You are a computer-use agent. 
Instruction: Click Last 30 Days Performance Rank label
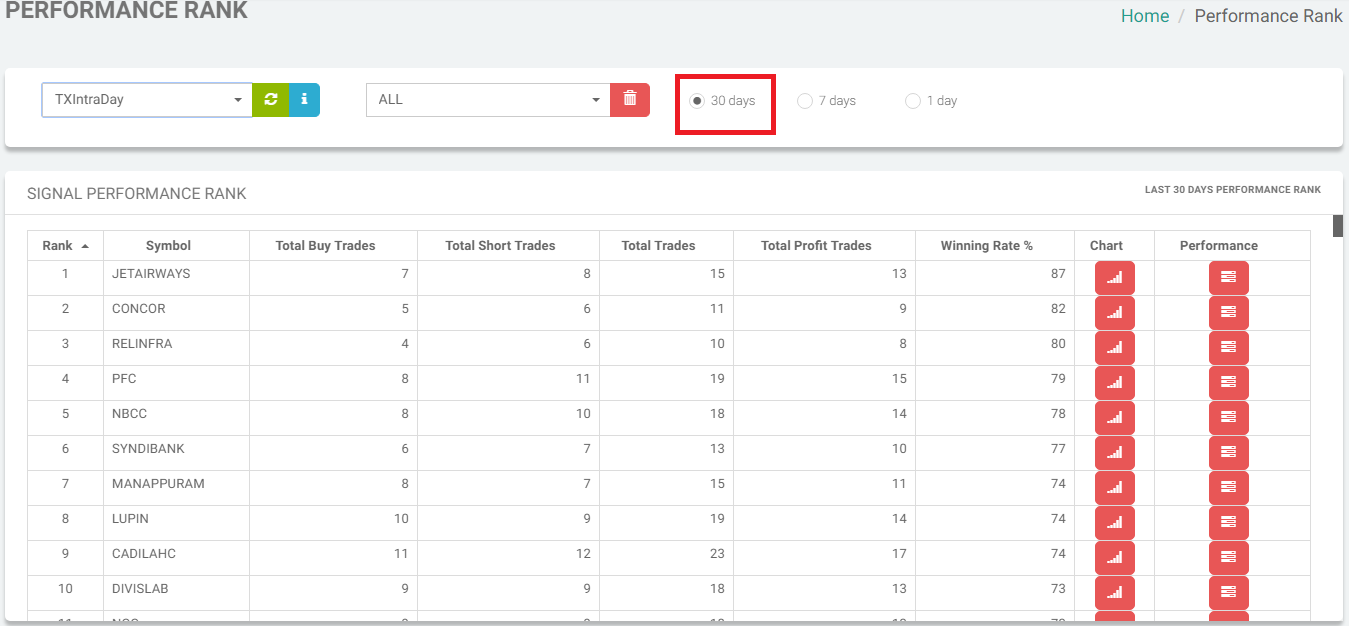pyautogui.click(x=1233, y=190)
